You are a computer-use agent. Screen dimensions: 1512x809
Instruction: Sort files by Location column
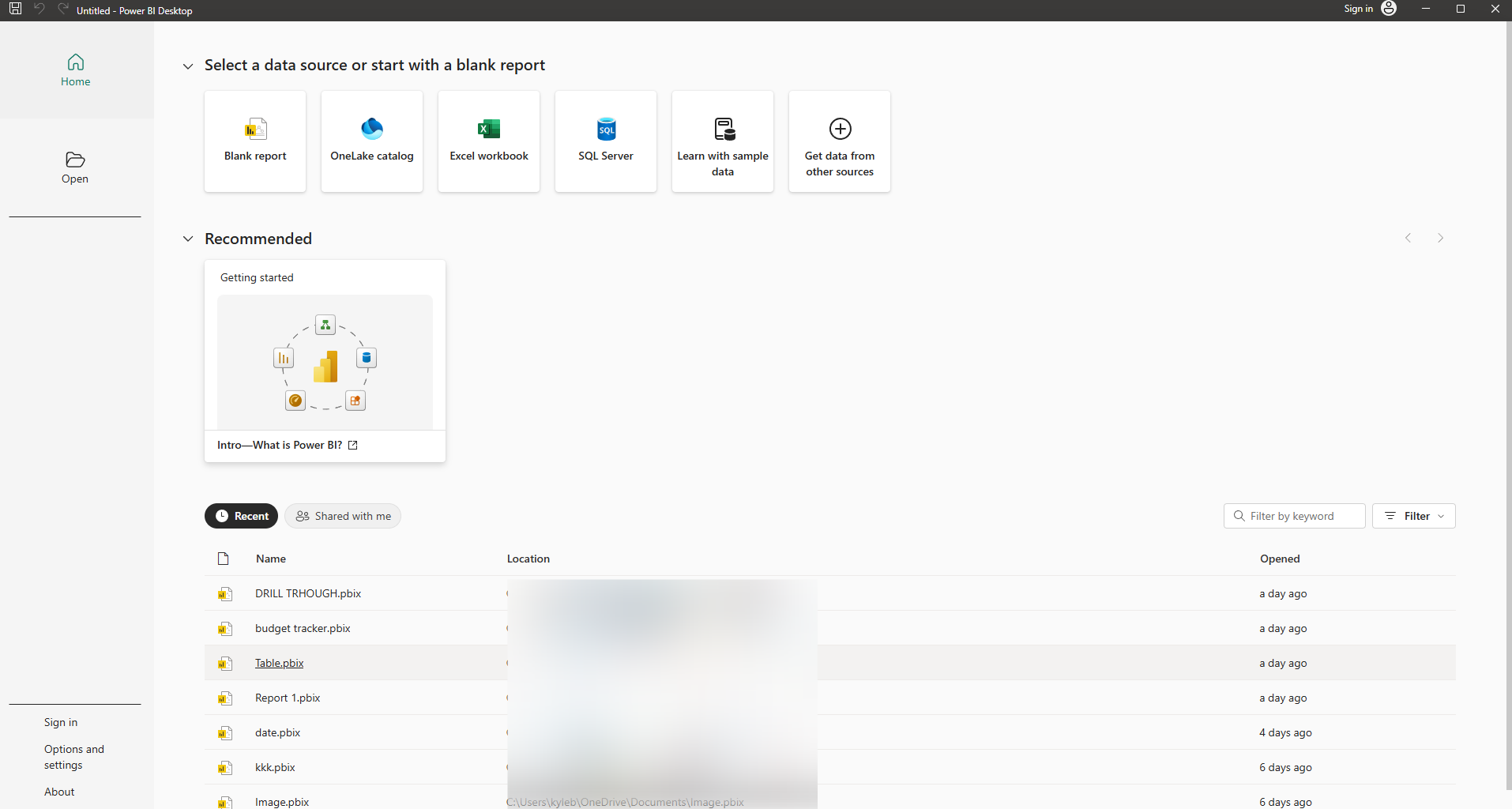(x=528, y=559)
